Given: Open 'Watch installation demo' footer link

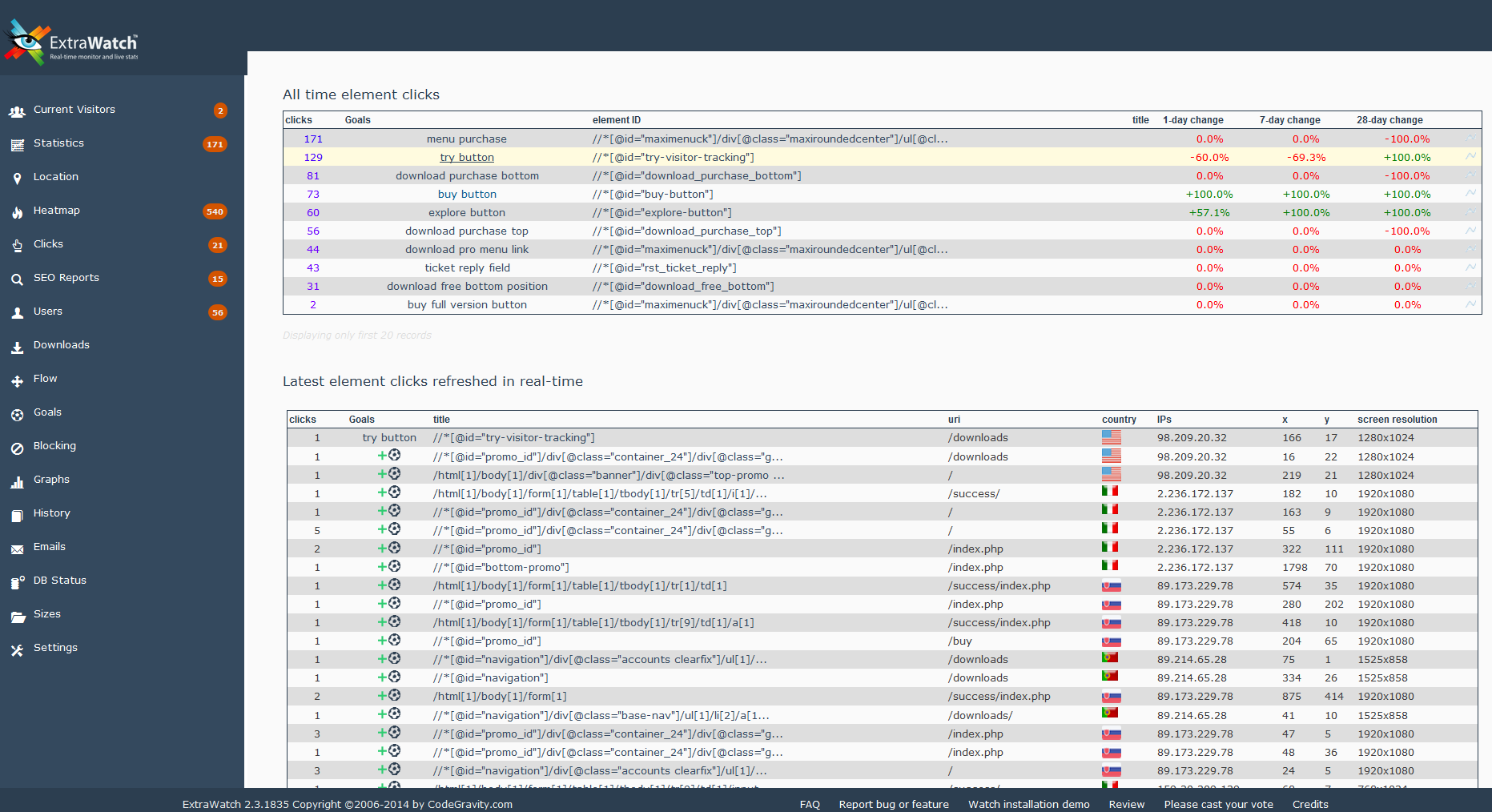Looking at the screenshot, I should (1028, 804).
